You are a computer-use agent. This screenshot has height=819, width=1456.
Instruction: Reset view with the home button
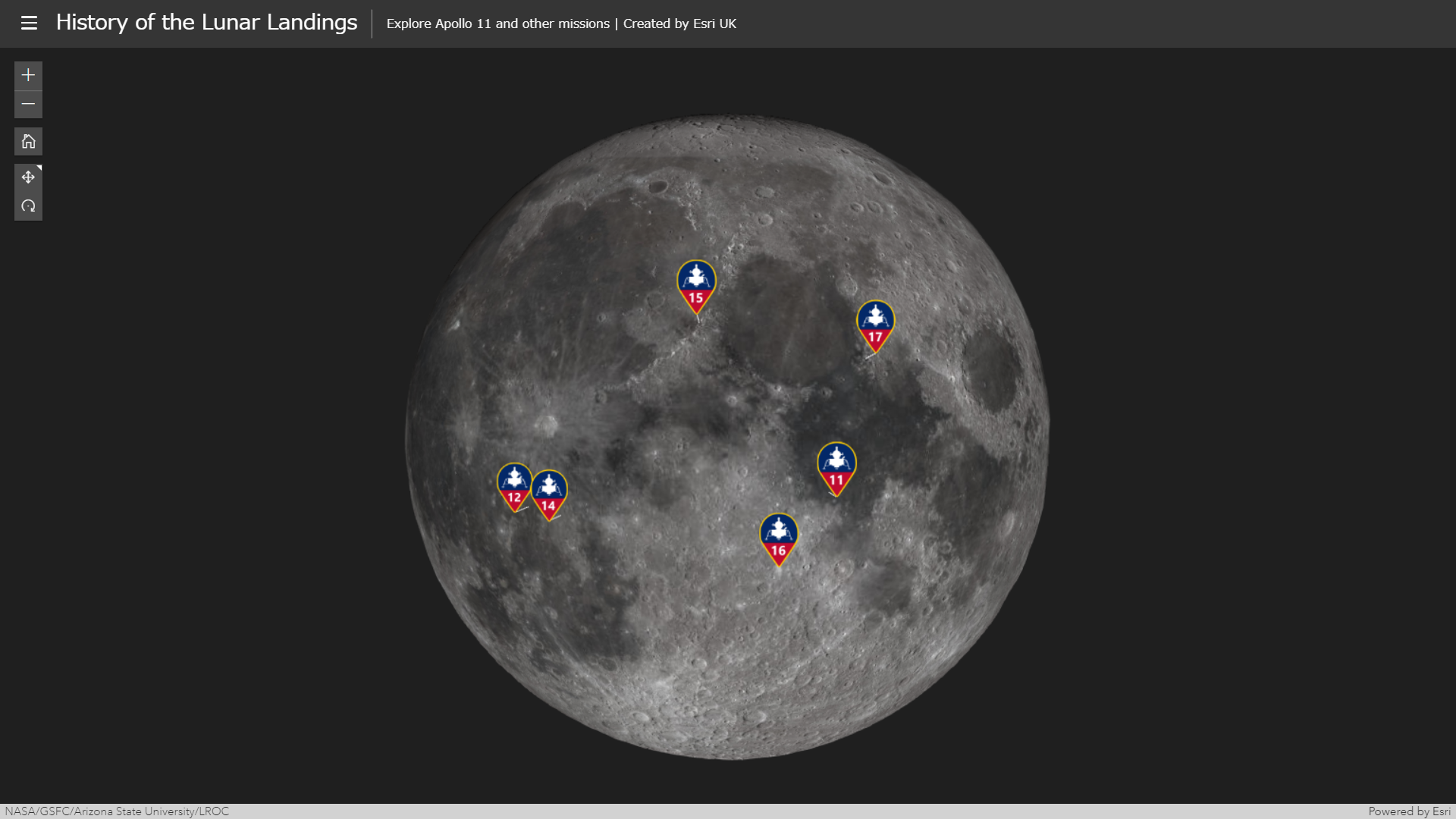(x=28, y=141)
